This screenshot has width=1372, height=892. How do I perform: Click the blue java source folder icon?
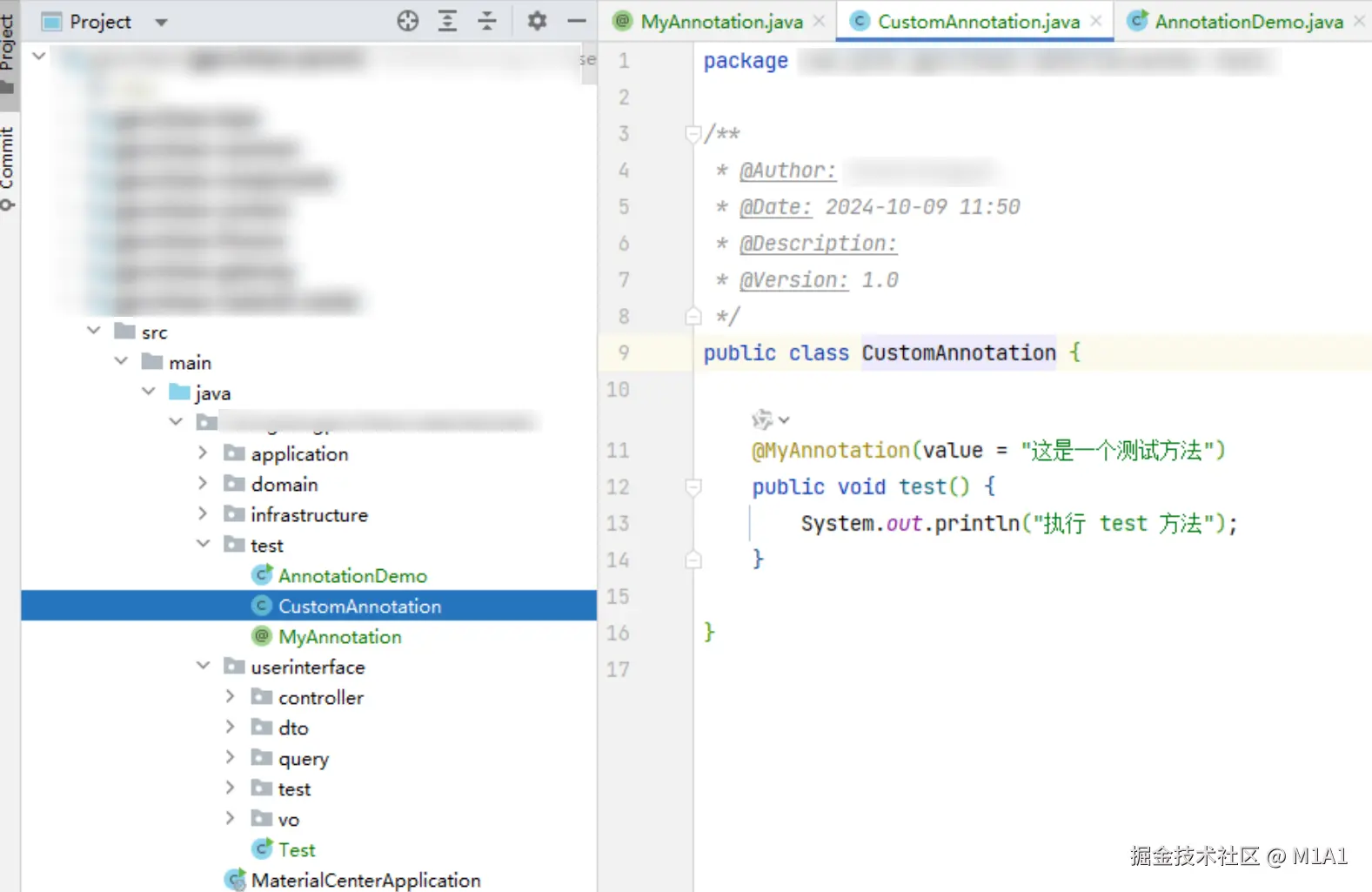tap(179, 392)
